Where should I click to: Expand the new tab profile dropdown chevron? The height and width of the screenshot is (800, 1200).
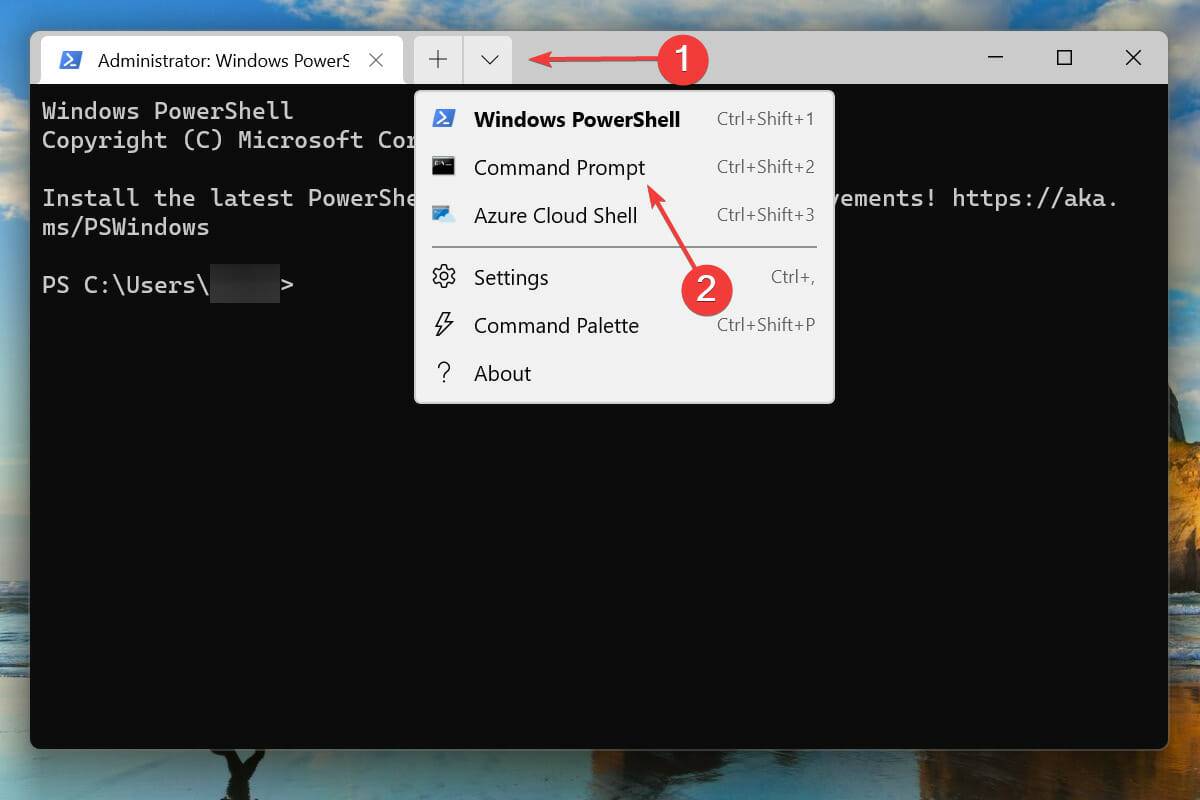pyautogui.click(x=489, y=60)
